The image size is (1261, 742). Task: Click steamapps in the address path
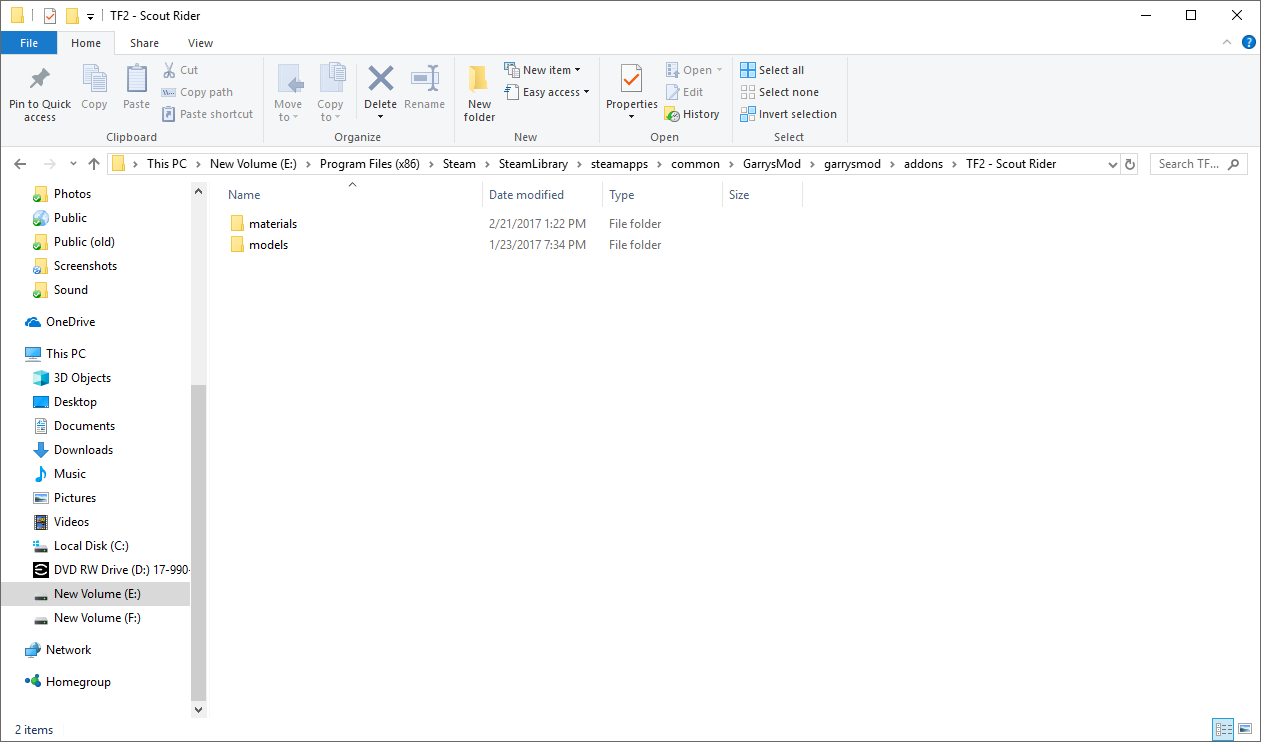point(620,164)
